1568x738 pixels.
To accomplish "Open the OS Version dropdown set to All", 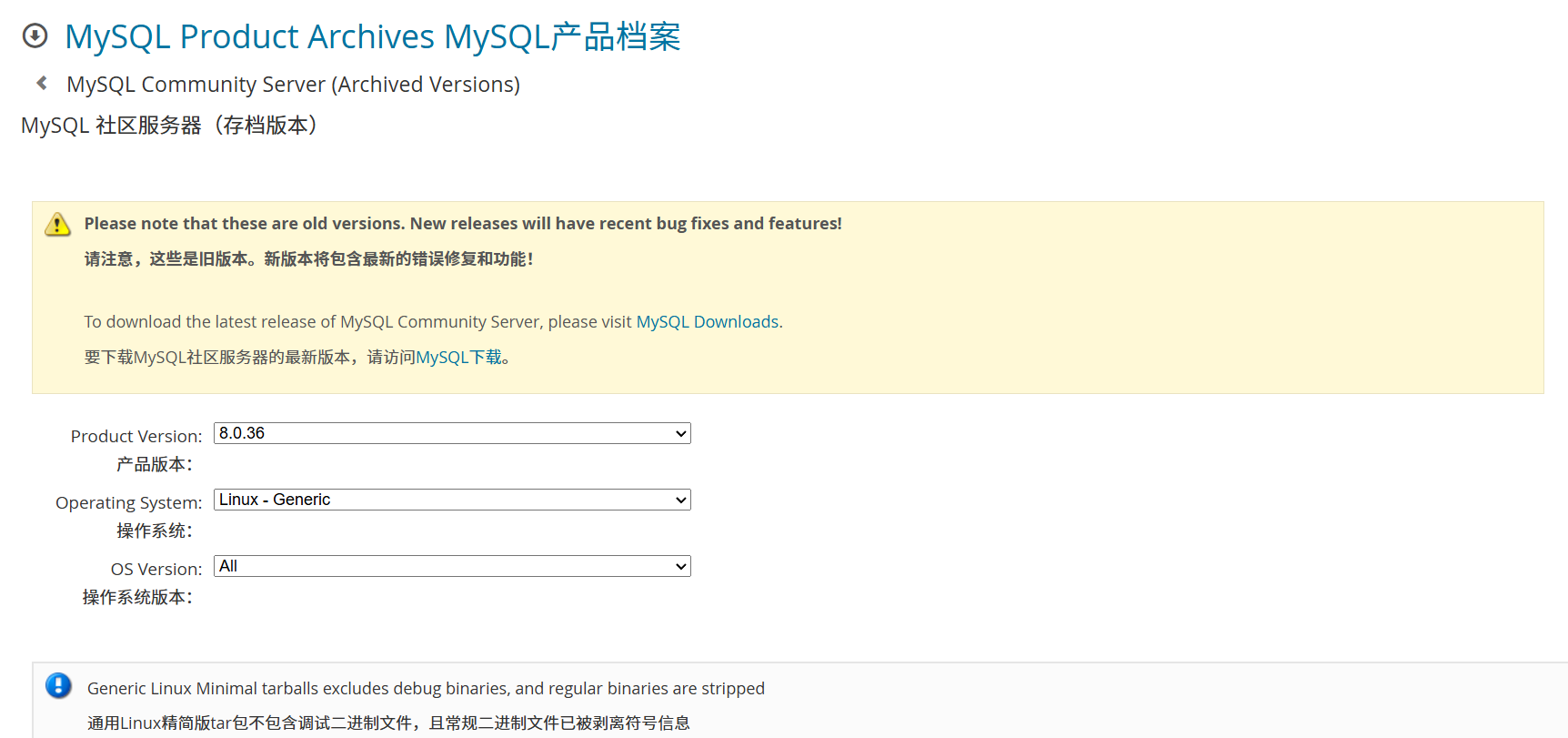I will (452, 566).
